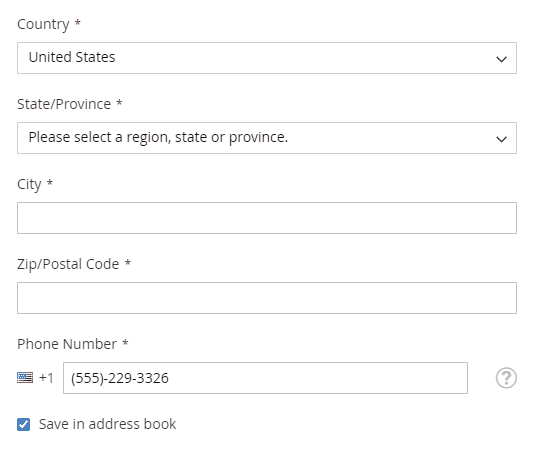Open the State/Province dropdown
Image resolution: width=543 pixels, height=449 pixels.
(x=267, y=138)
